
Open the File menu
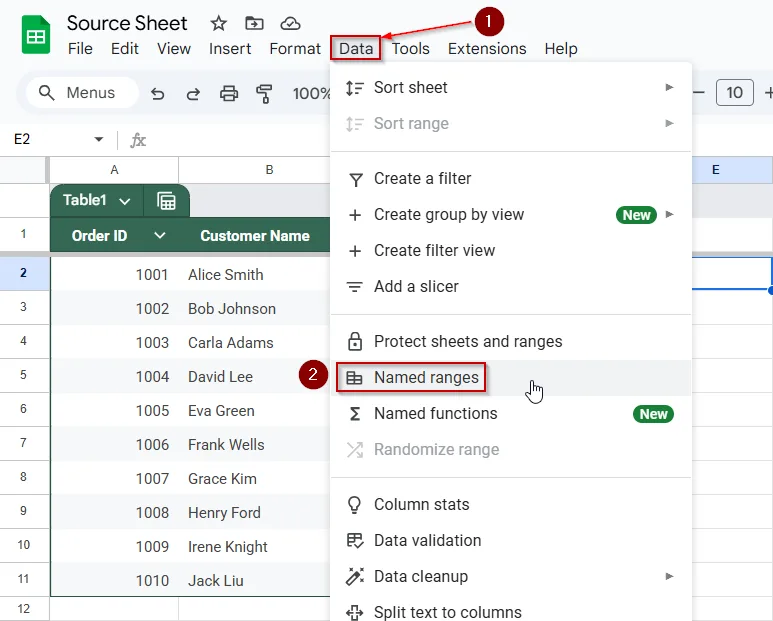[80, 49]
